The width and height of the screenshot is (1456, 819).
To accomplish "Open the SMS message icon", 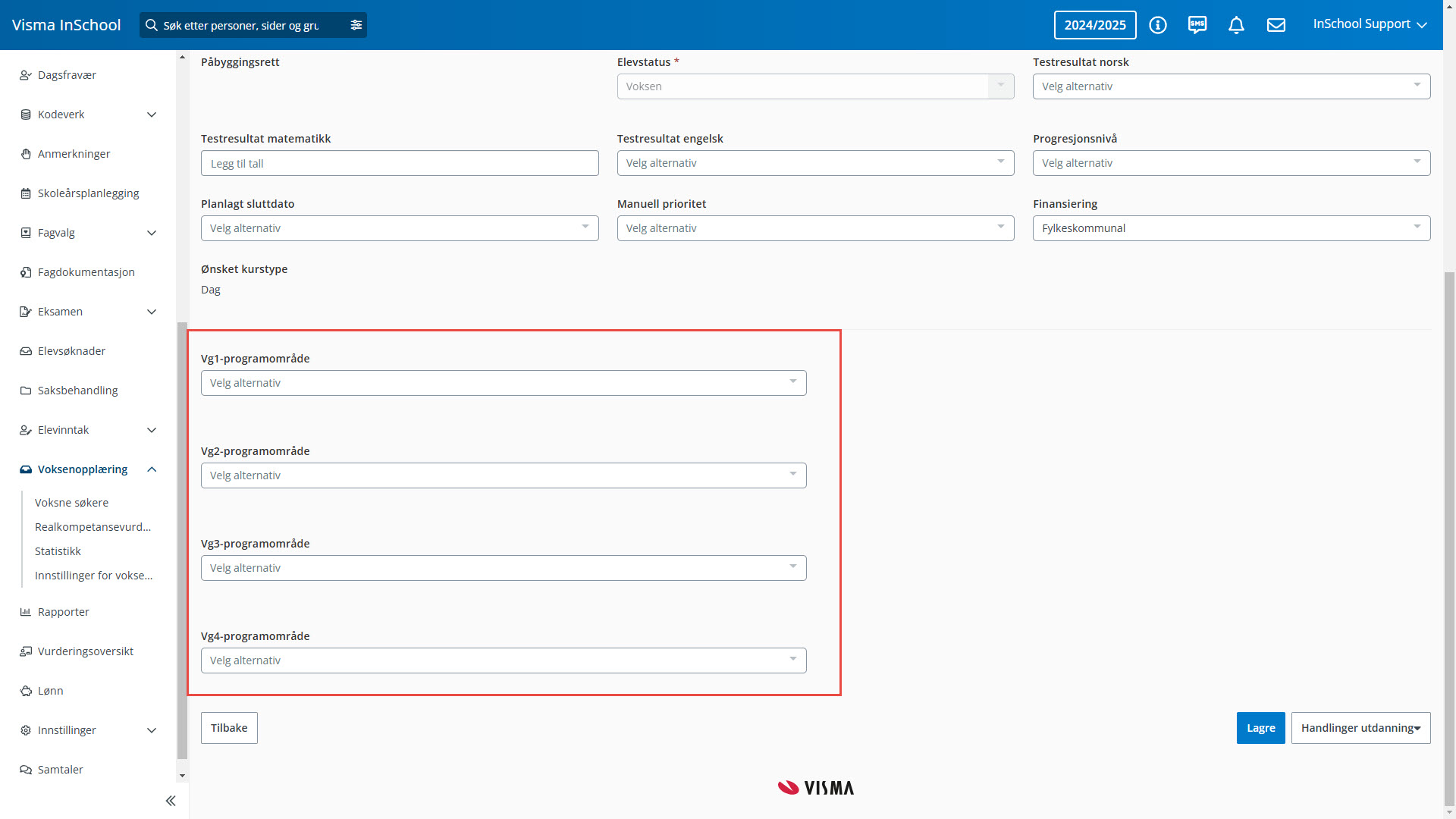I will coord(1197,25).
